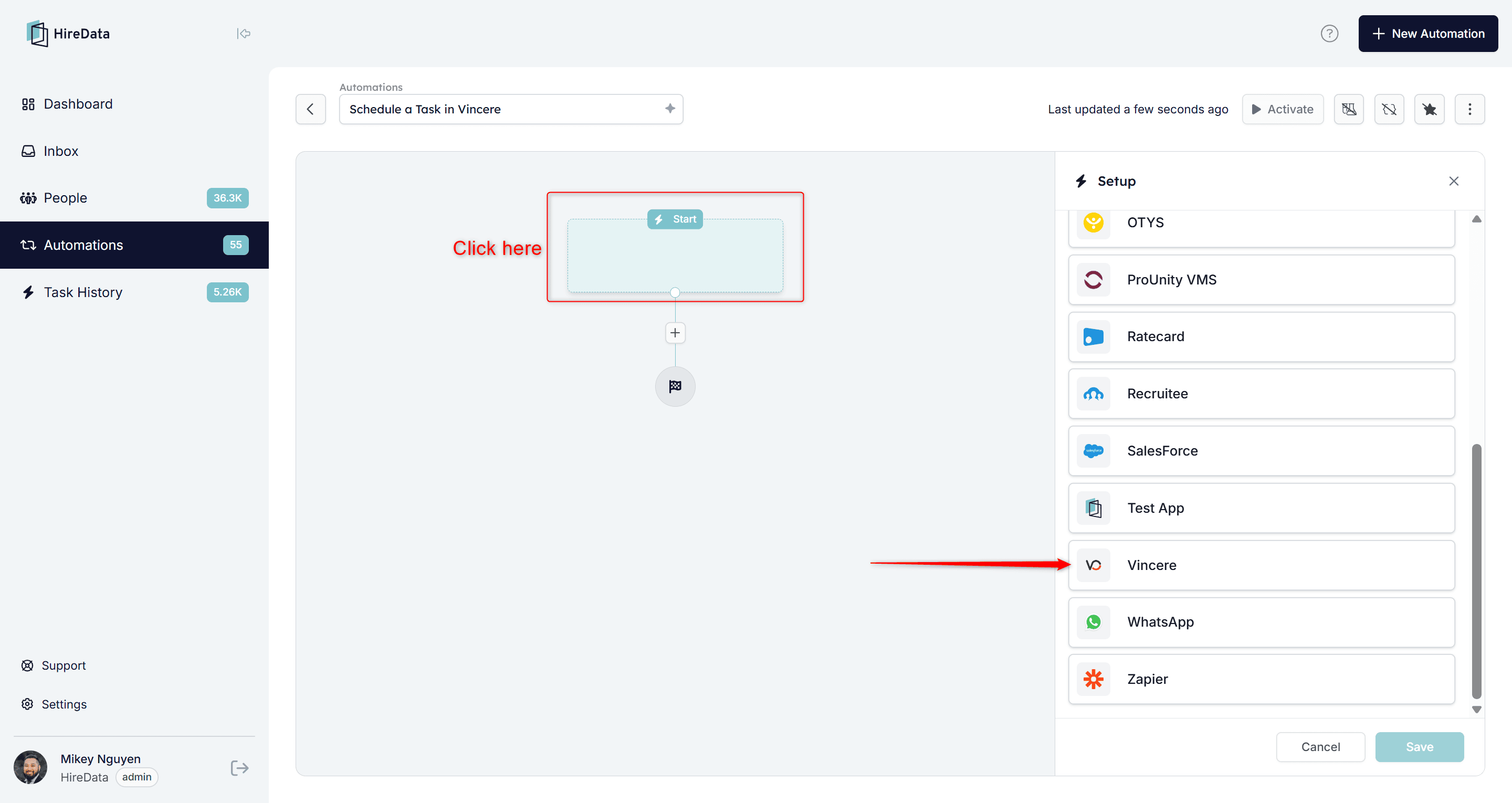Screen dimensions: 1512x803
Task: Click the New Automation button
Action: [1427, 34]
